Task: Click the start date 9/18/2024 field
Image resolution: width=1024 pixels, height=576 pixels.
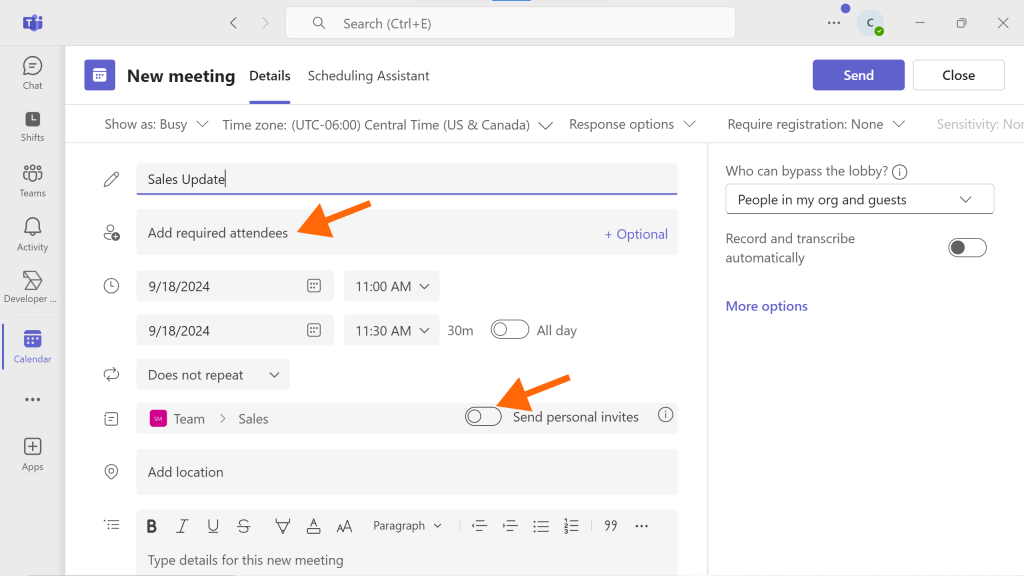Action: 234,286
